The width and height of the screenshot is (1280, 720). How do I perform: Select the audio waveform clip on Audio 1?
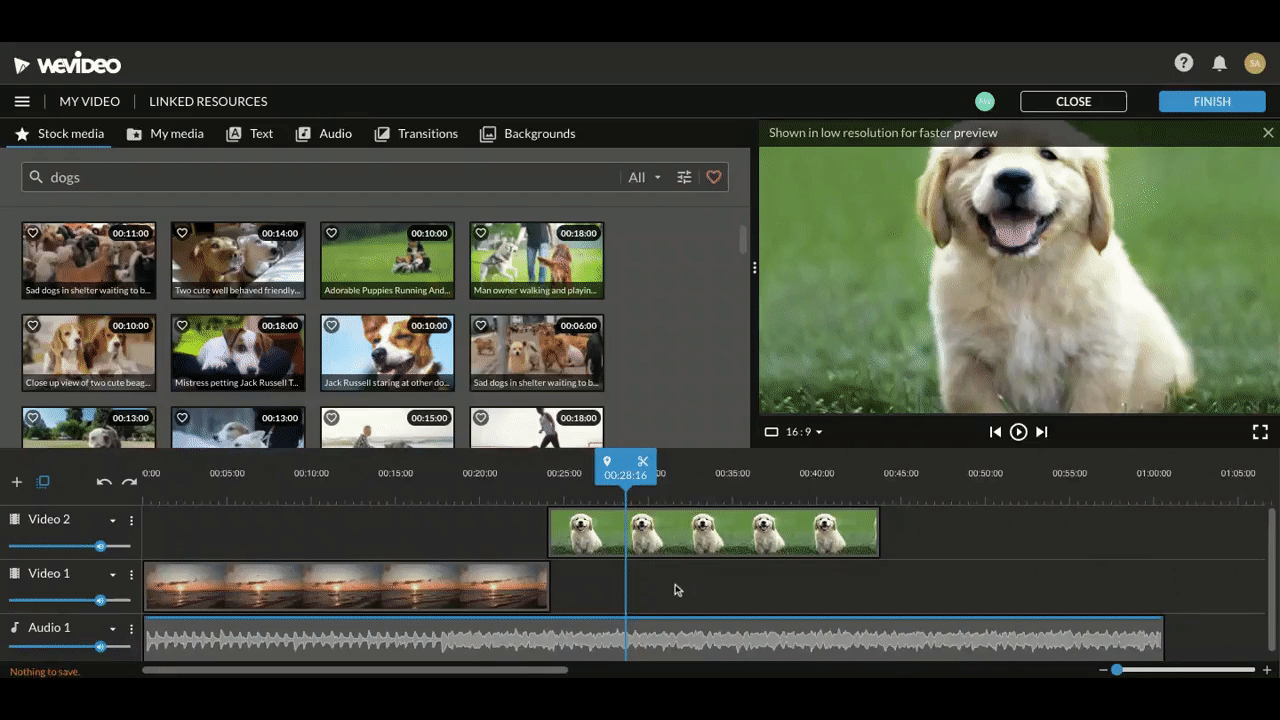653,638
